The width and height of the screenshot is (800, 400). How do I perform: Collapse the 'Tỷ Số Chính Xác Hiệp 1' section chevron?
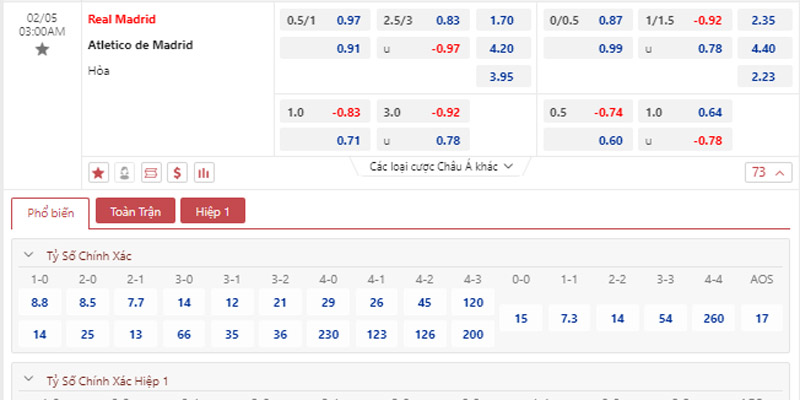click(29, 380)
